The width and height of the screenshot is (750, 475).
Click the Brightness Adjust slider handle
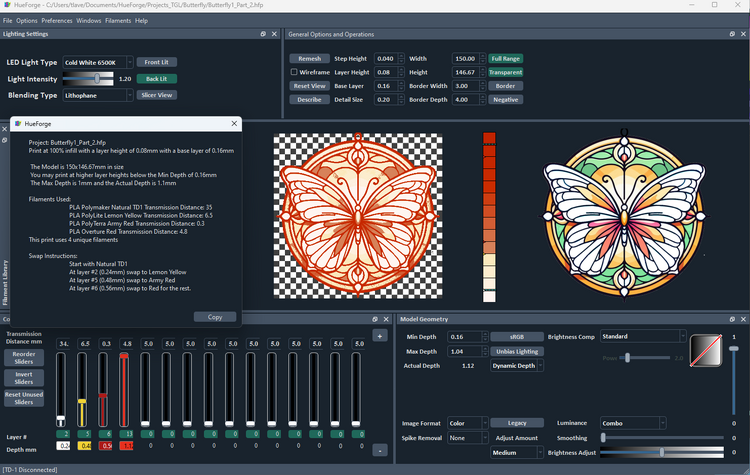pyautogui.click(x=662, y=452)
